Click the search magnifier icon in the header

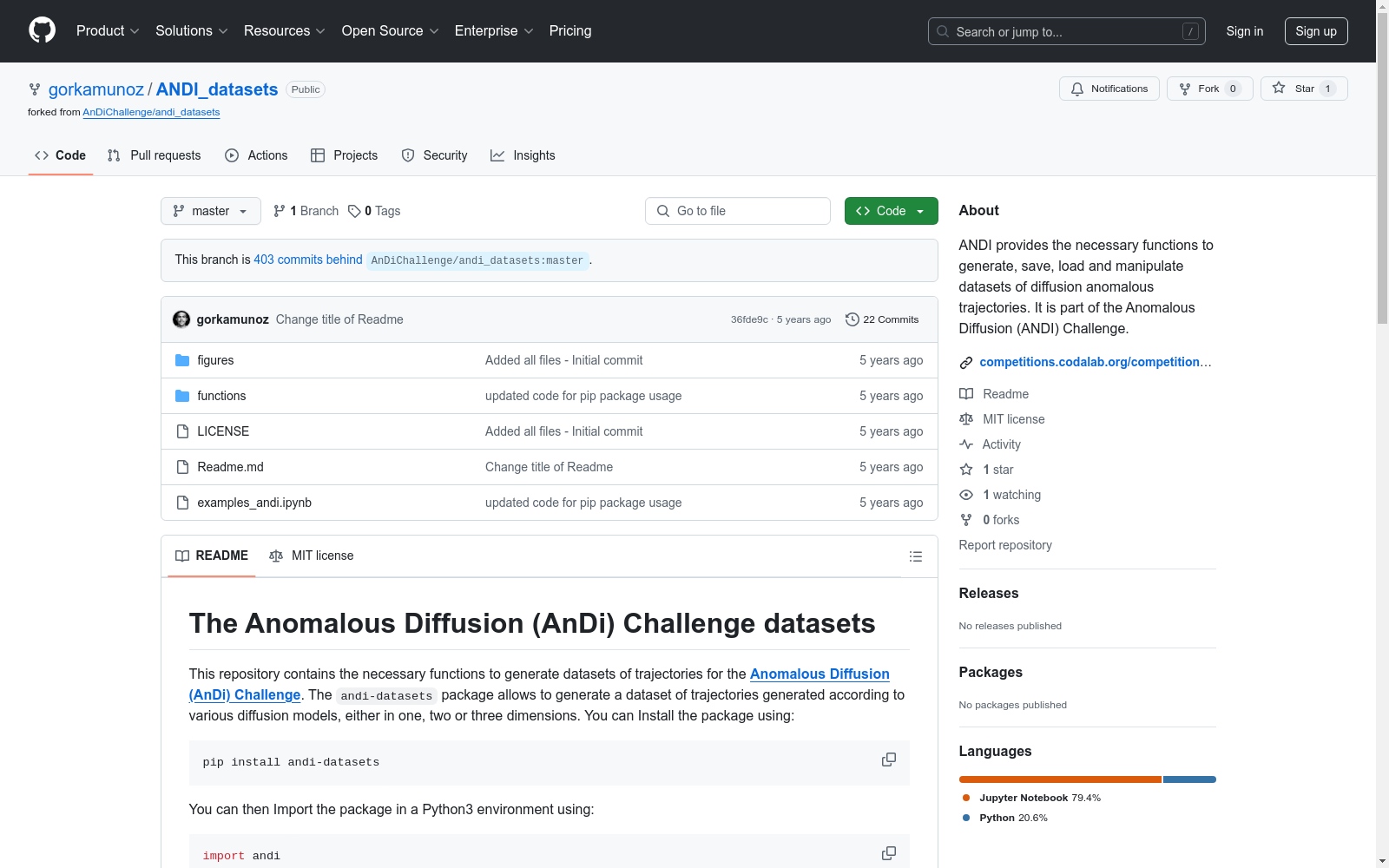click(x=943, y=31)
